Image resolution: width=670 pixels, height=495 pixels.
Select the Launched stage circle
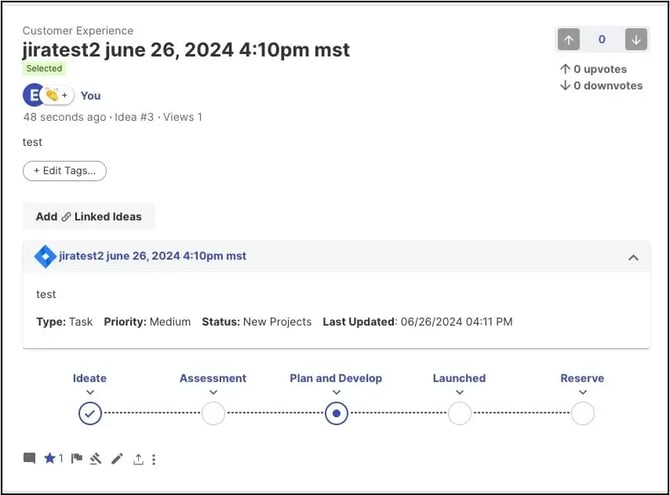459,413
